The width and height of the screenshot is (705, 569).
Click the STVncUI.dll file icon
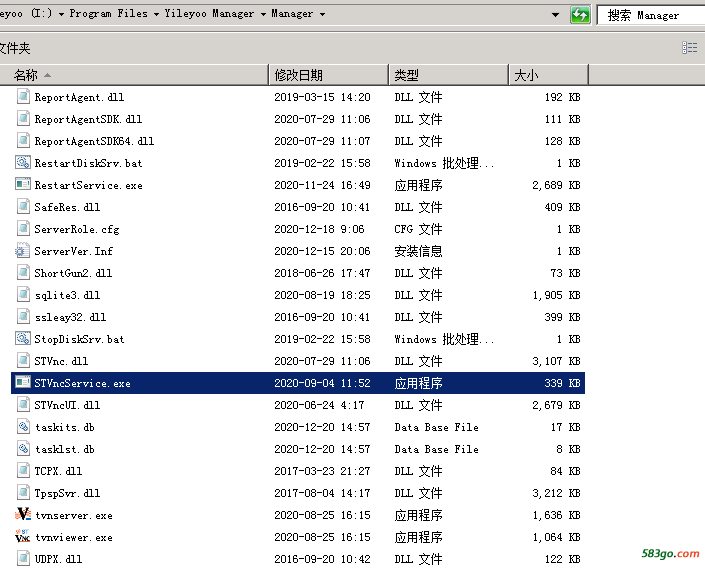tap(23, 405)
